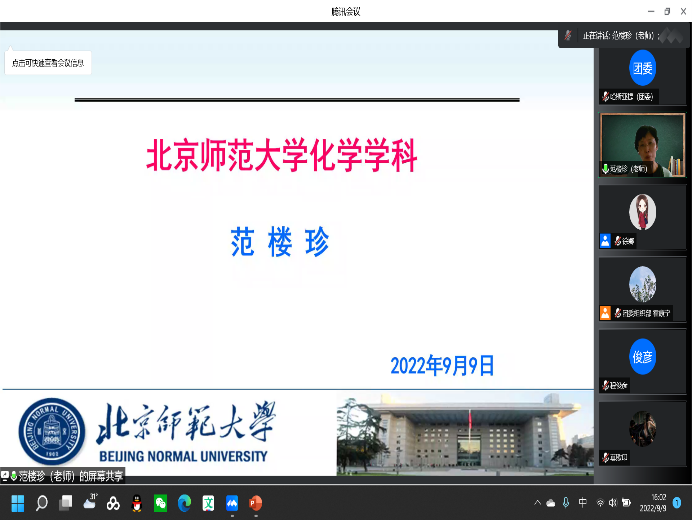This screenshot has width=692, height=520.
Task: Open the weather widget showing 31°
Action: pos(90,502)
